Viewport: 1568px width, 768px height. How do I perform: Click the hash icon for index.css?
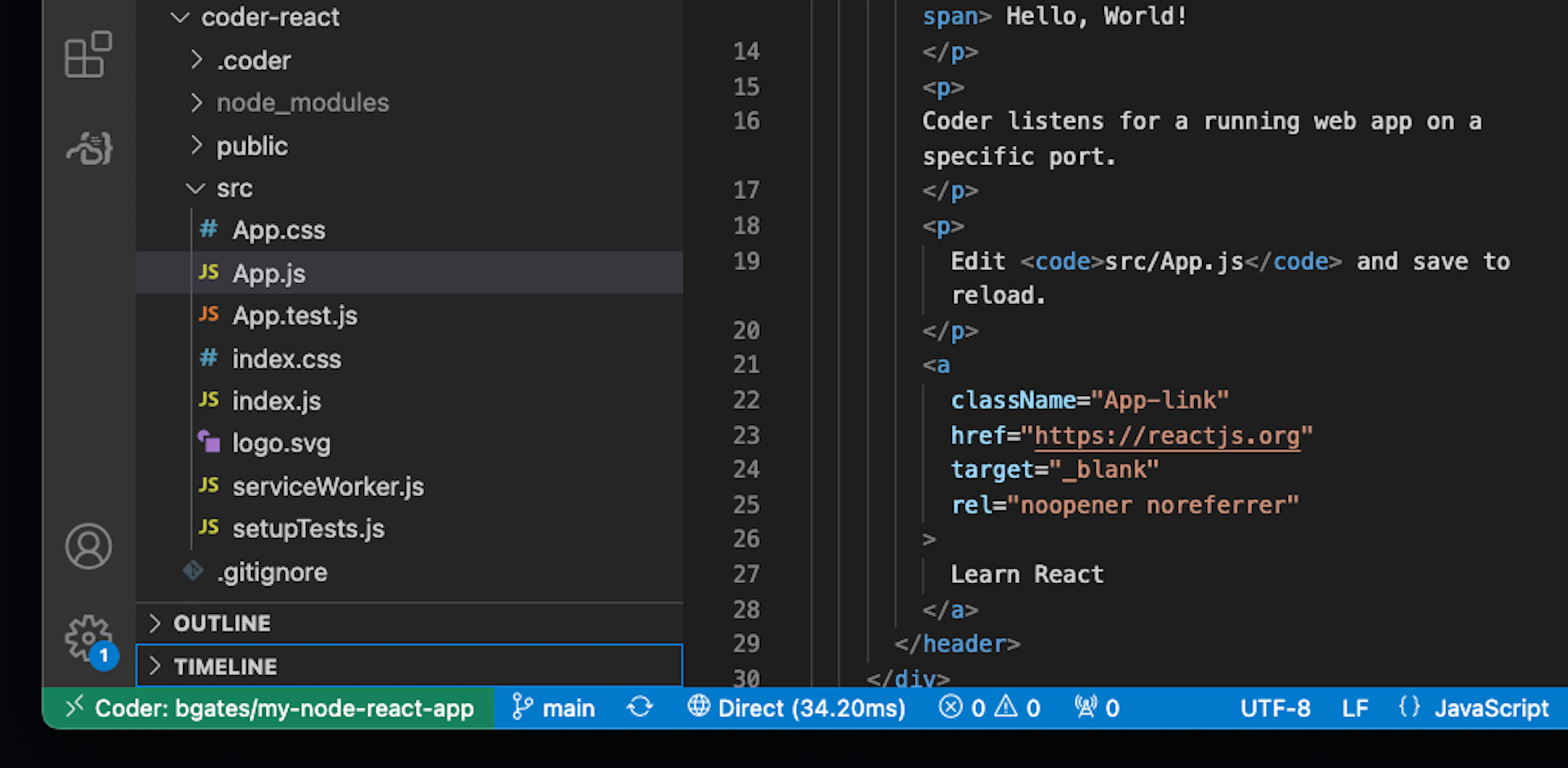(209, 357)
